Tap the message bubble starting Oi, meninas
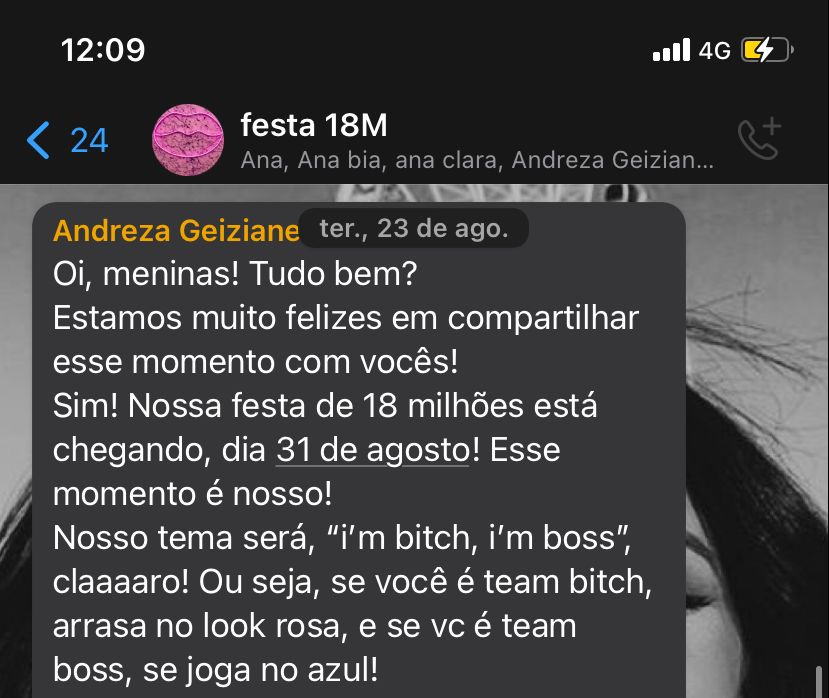Screen dimensions: 829x698 click(359, 450)
